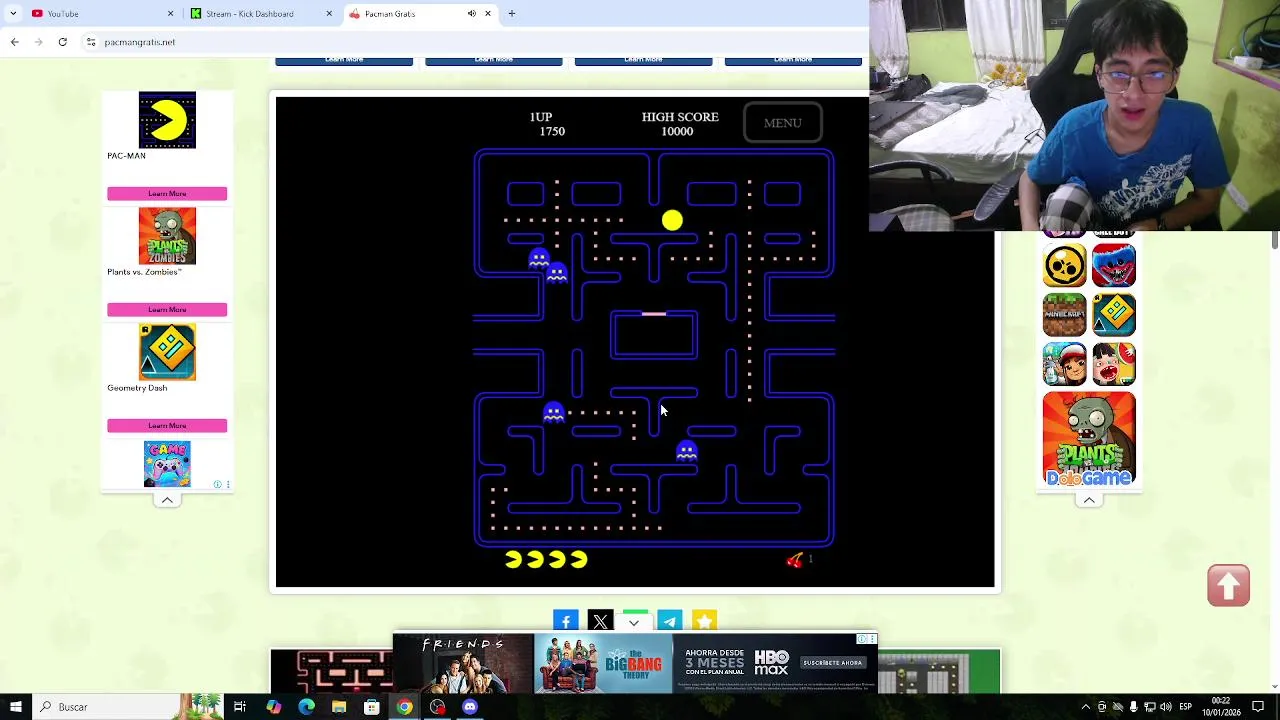1280x720 pixels.
Task: Open the Huggy Wuggy game icon
Action: tap(1114, 265)
